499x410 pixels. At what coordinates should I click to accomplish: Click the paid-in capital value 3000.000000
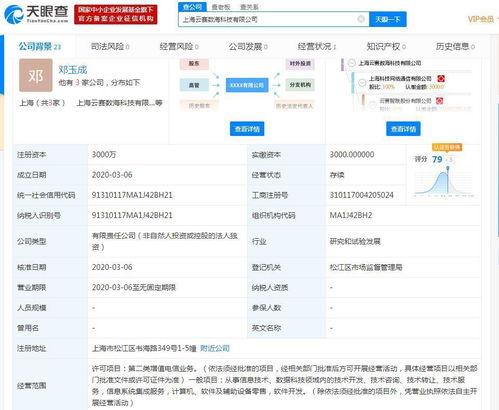point(352,154)
